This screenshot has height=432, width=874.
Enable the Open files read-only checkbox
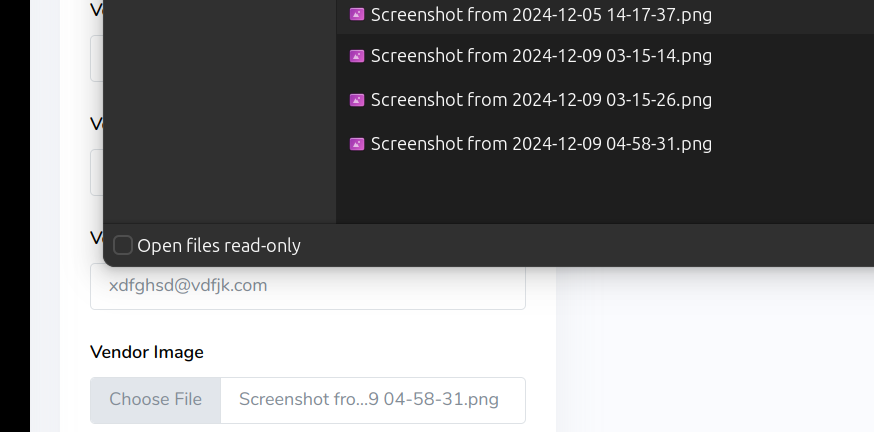pos(123,245)
